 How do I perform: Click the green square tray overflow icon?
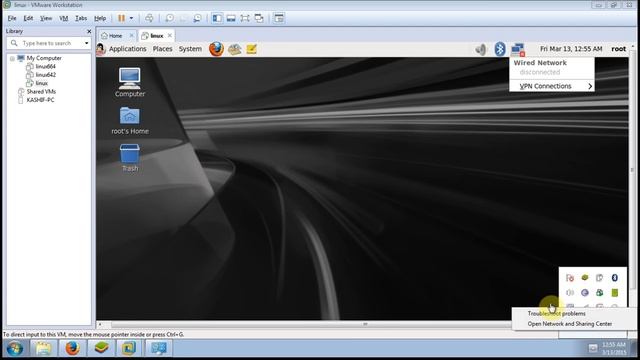(615, 293)
